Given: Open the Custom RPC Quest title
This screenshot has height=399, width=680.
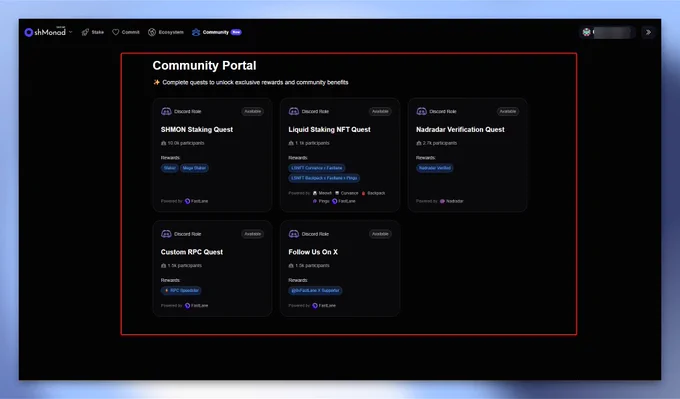Looking at the screenshot, I should [192, 252].
